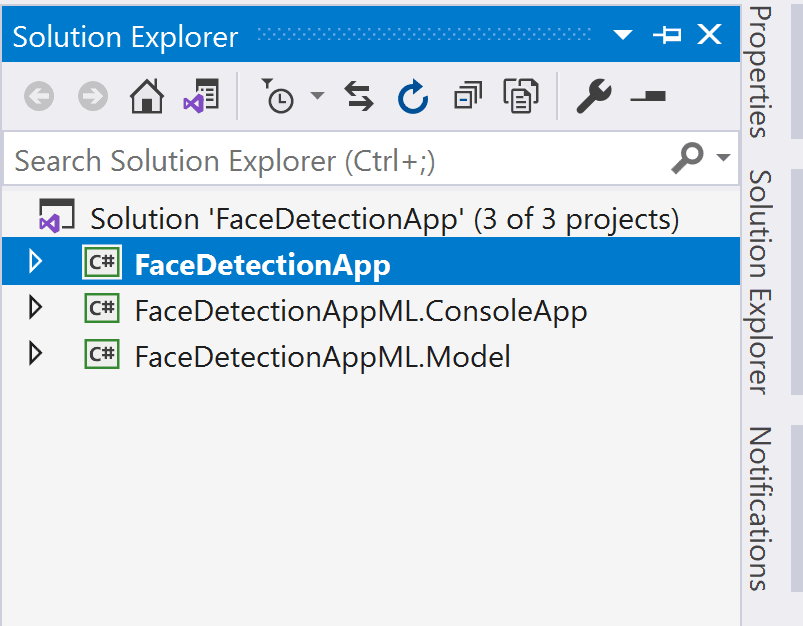The height and width of the screenshot is (626, 803).
Task: Collapse all items in Solution Explorer
Action: point(466,97)
